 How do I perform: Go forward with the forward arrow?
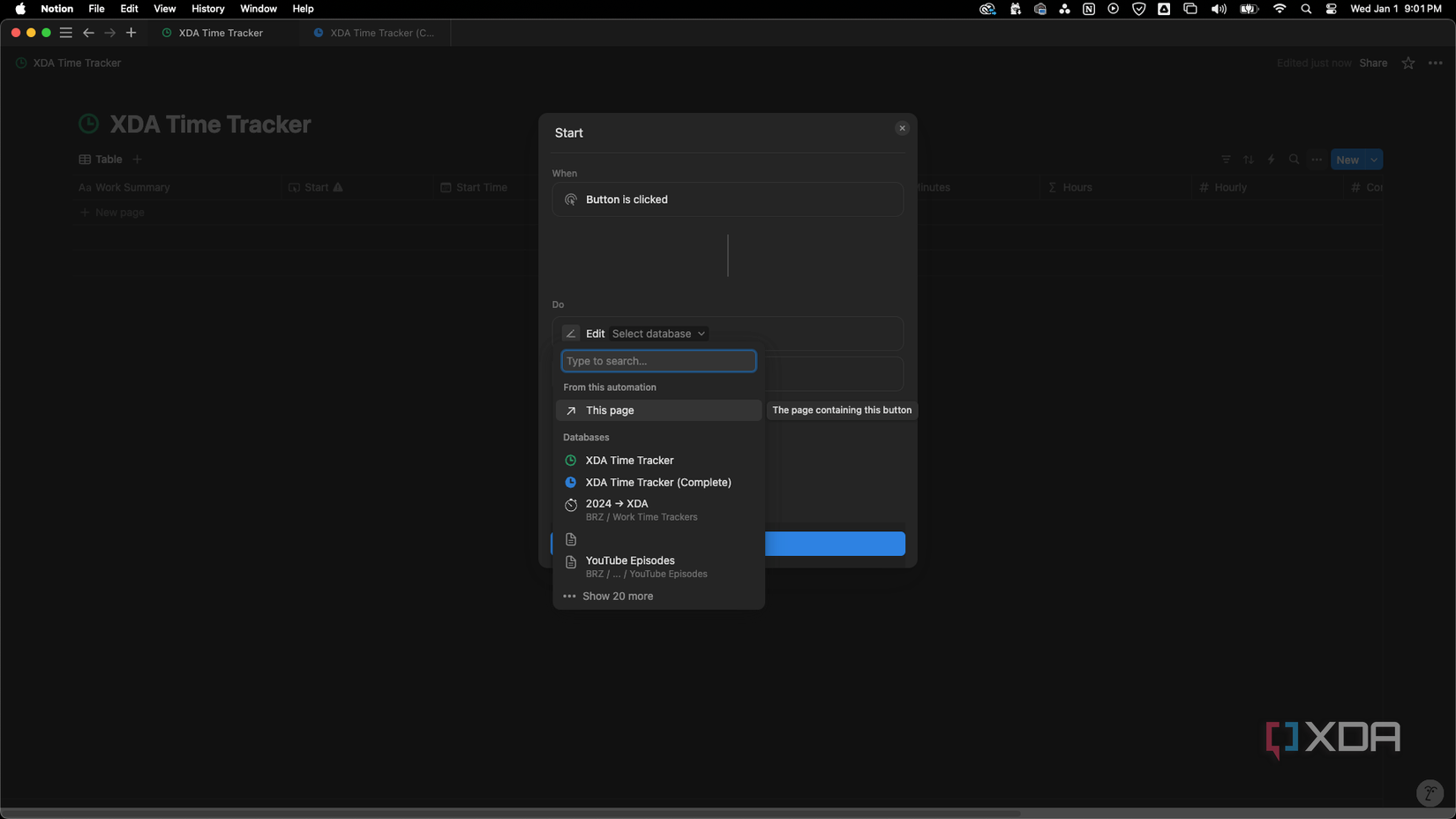[x=109, y=33]
